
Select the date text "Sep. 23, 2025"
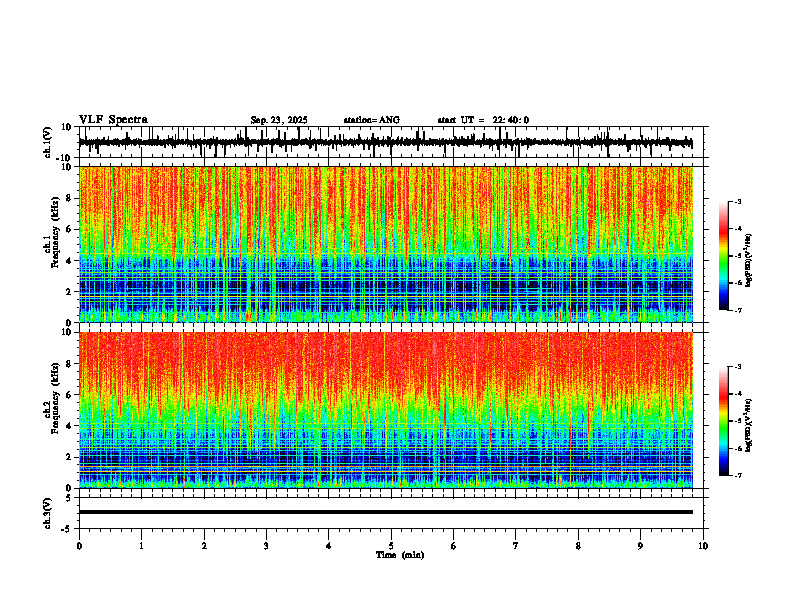[279, 120]
